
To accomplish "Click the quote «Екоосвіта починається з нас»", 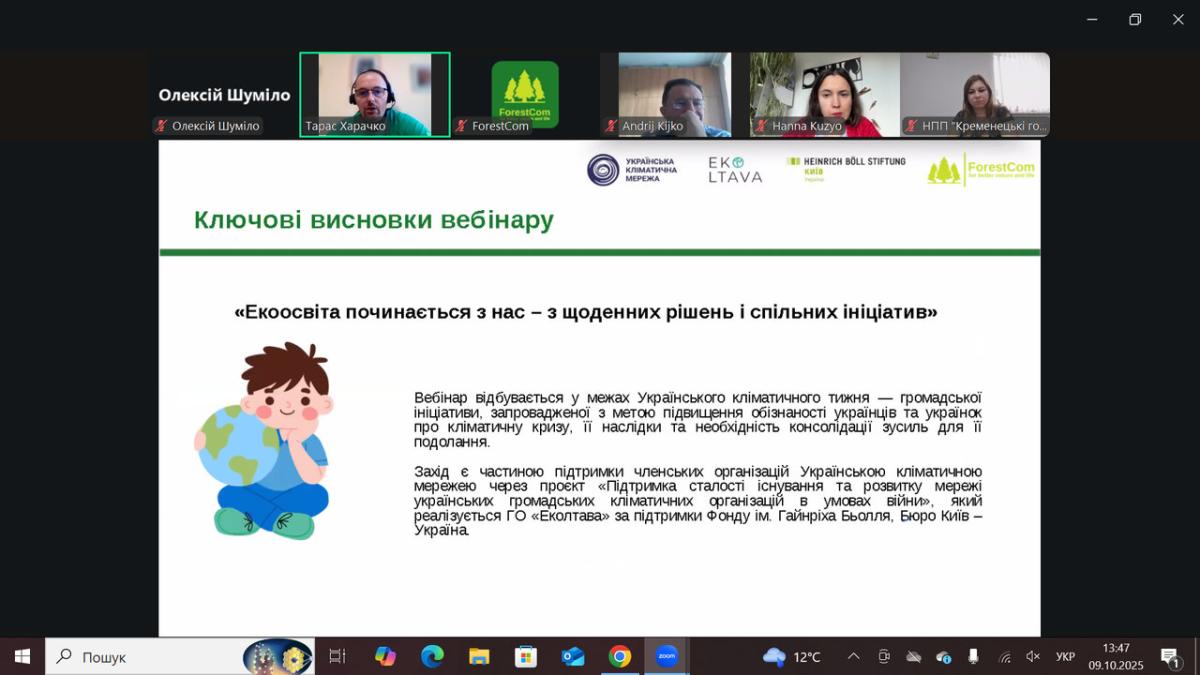I will tap(586, 312).
